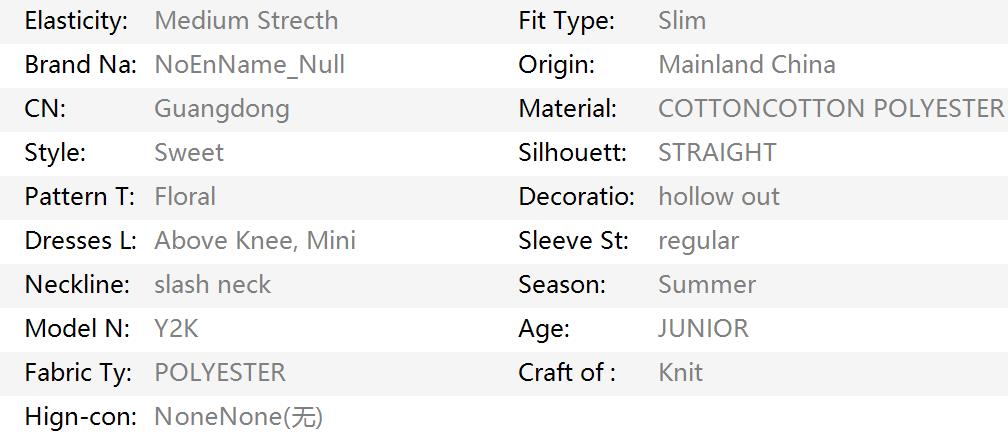The width and height of the screenshot is (1008, 440).
Task: Click the Slim fit type value
Action: pyautogui.click(x=682, y=21)
